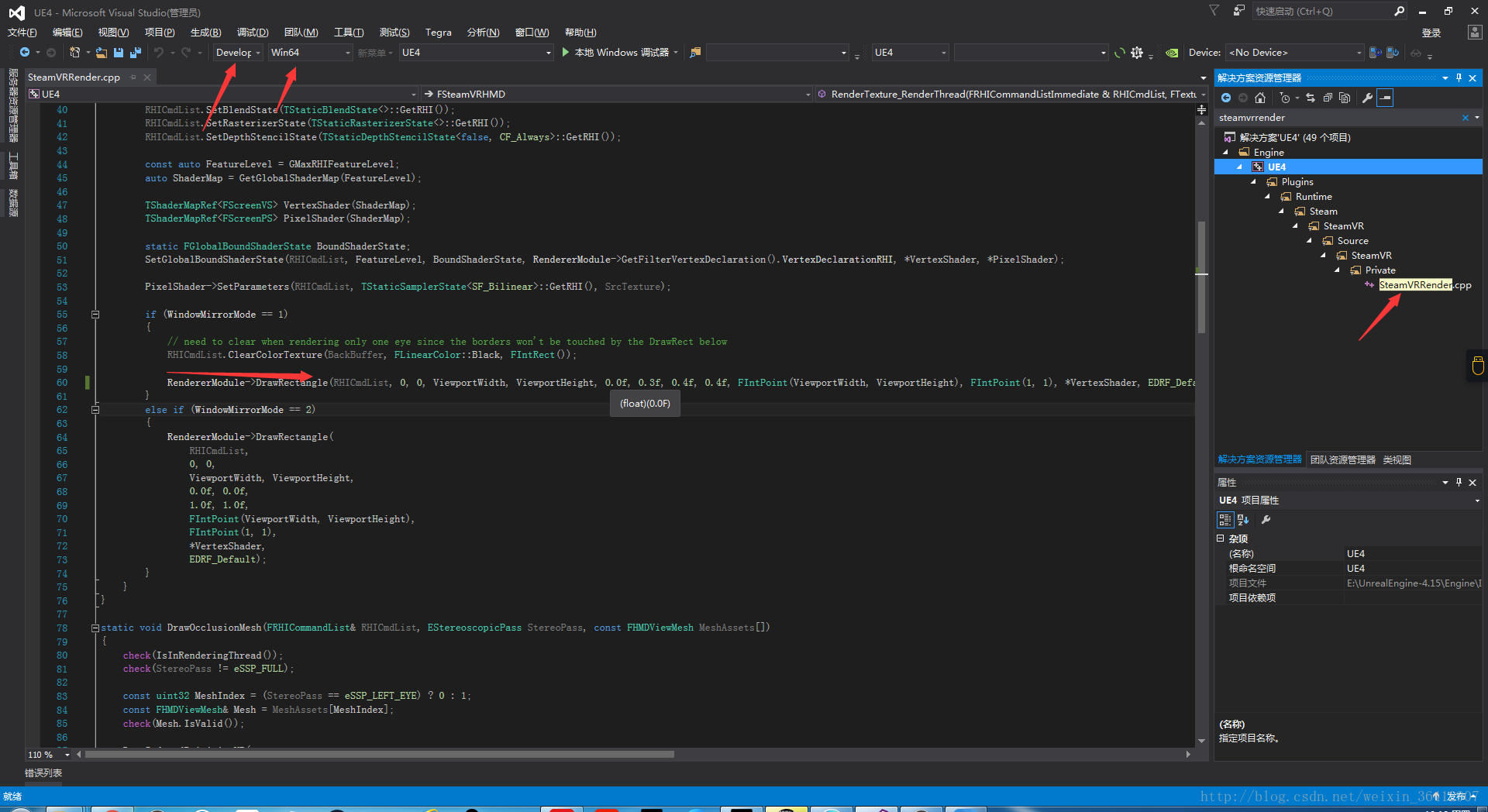
Task: Select the 根命名空间 property row
Action: click(x=1348, y=569)
